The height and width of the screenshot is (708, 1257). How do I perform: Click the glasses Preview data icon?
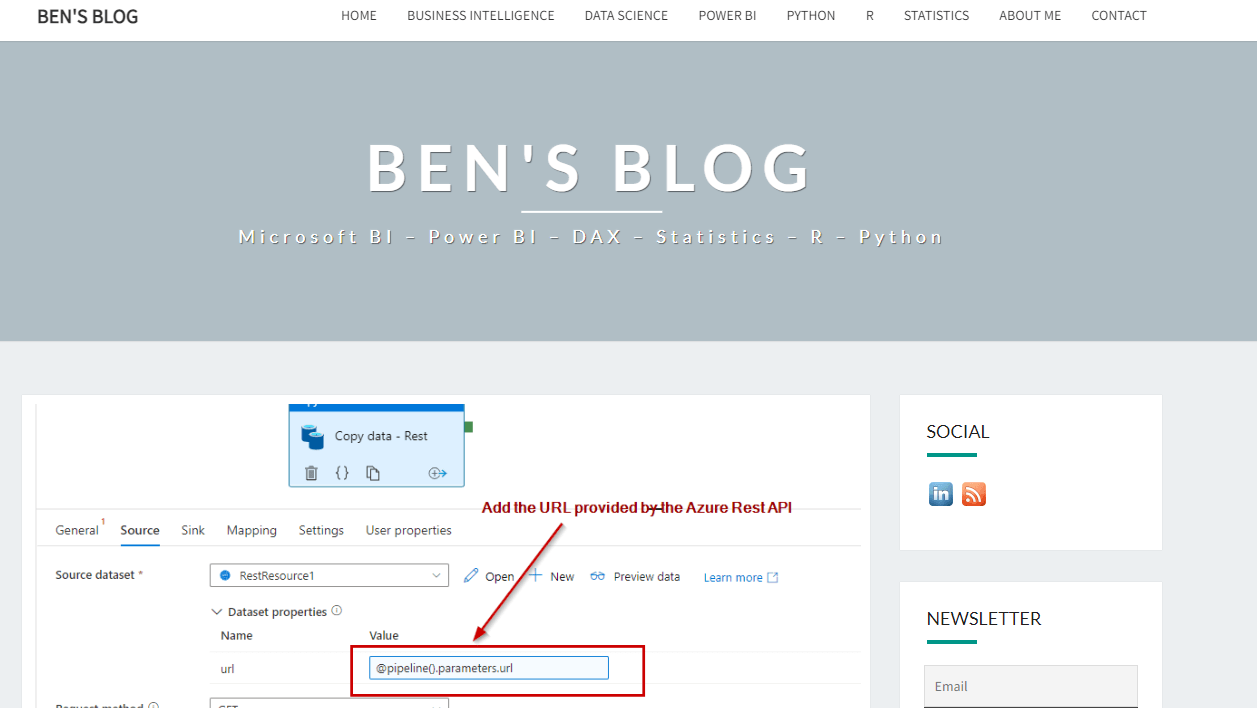(x=598, y=576)
